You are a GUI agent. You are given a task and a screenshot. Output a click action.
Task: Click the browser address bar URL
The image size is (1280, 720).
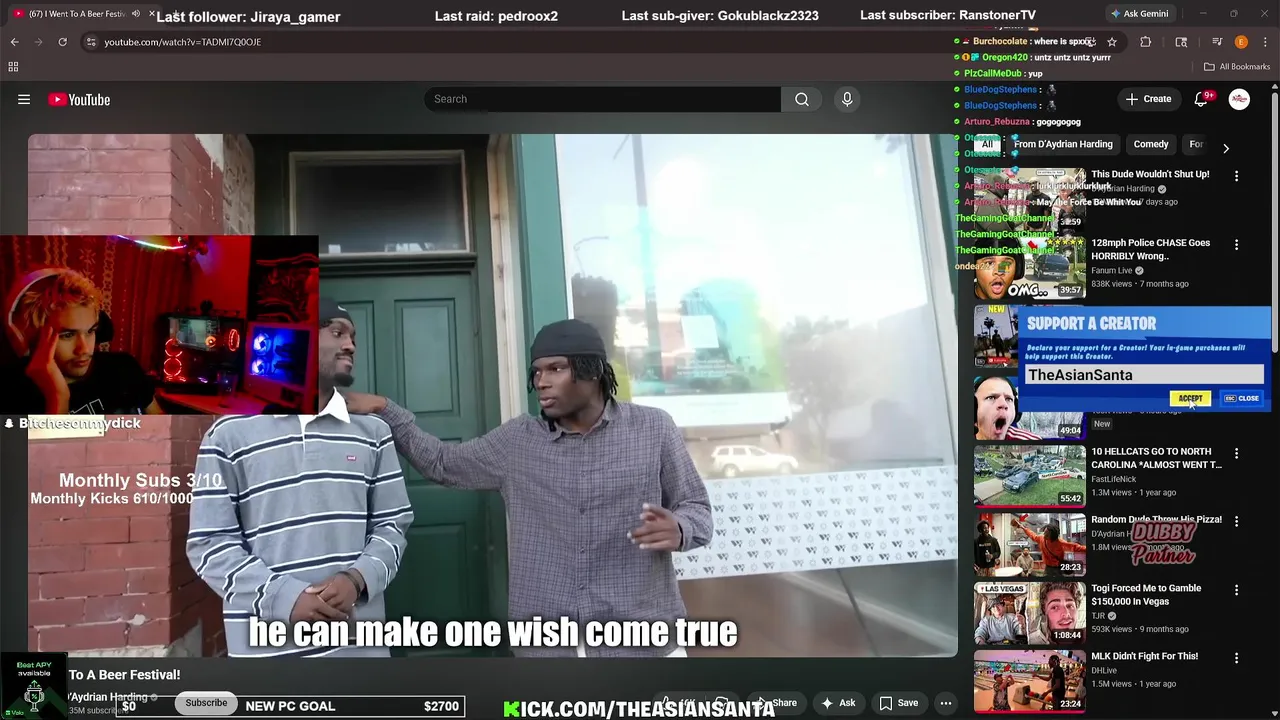pyautogui.click(x=182, y=42)
